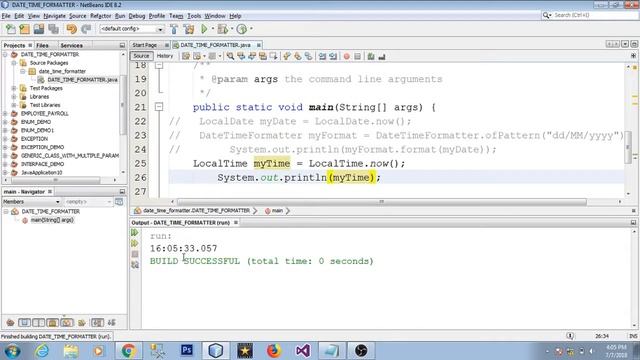The width and height of the screenshot is (640, 360).
Task: Toggle Source view button in editor
Action: click(x=141, y=56)
